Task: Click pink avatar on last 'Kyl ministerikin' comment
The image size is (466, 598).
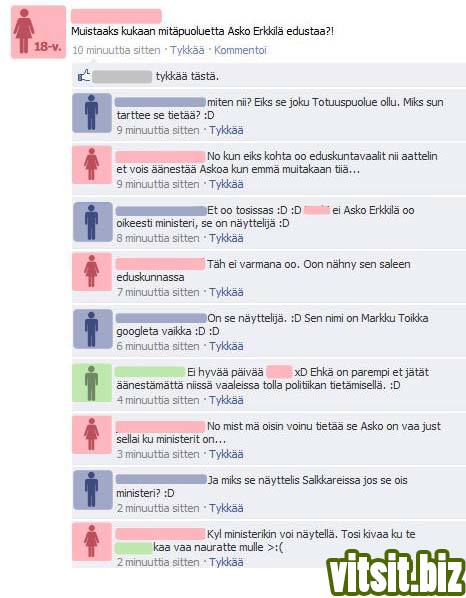Action: (92, 542)
